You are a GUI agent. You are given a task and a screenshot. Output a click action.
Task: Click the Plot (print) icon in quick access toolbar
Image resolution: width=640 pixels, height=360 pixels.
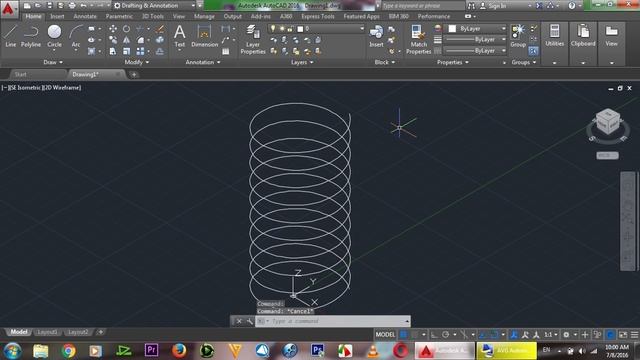coord(72,6)
